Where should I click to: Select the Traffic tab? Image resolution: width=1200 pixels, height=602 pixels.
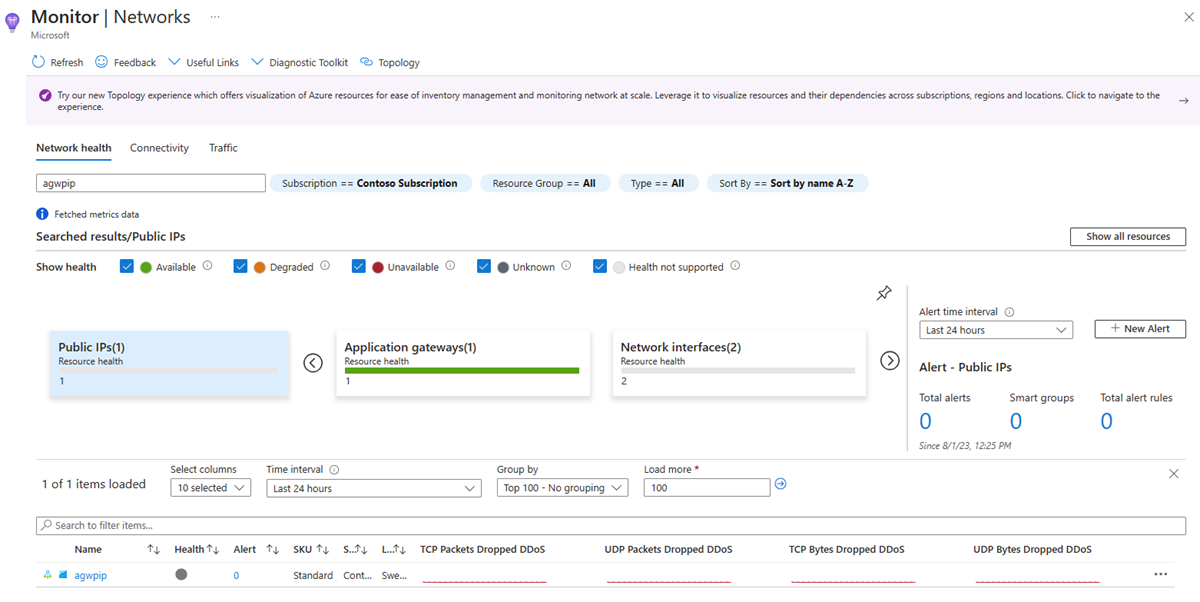click(222, 147)
